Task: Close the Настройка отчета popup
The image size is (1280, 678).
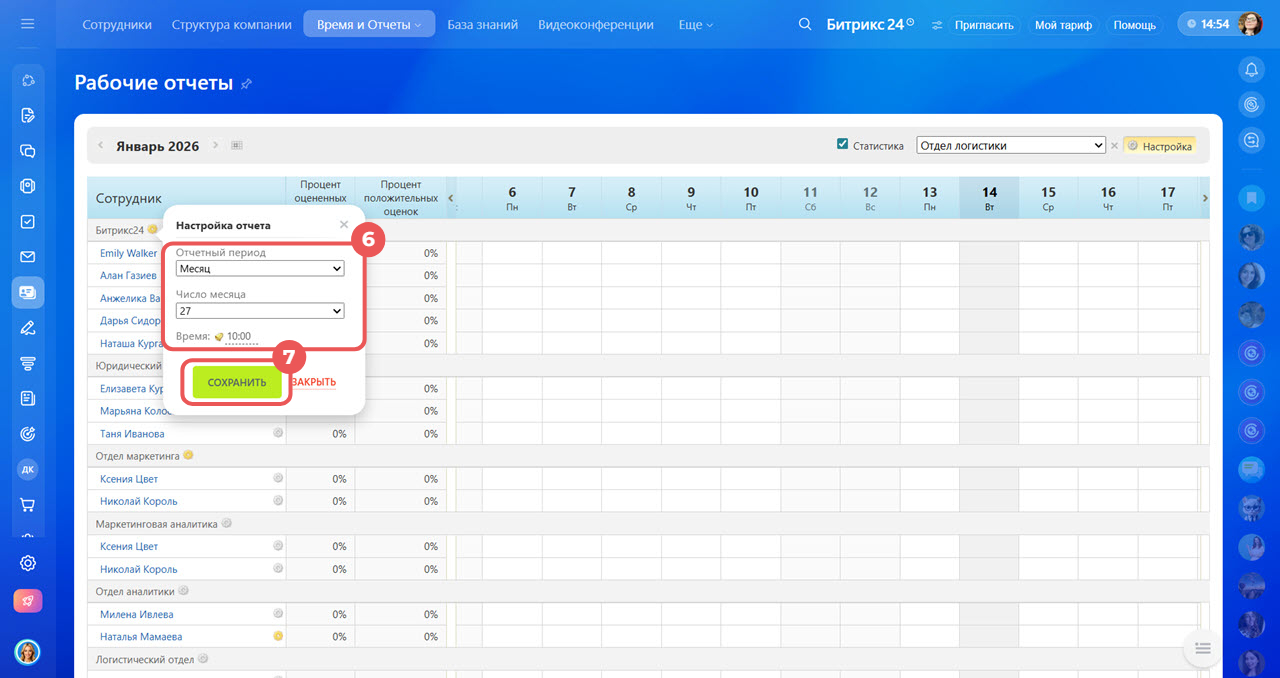Action: (344, 225)
